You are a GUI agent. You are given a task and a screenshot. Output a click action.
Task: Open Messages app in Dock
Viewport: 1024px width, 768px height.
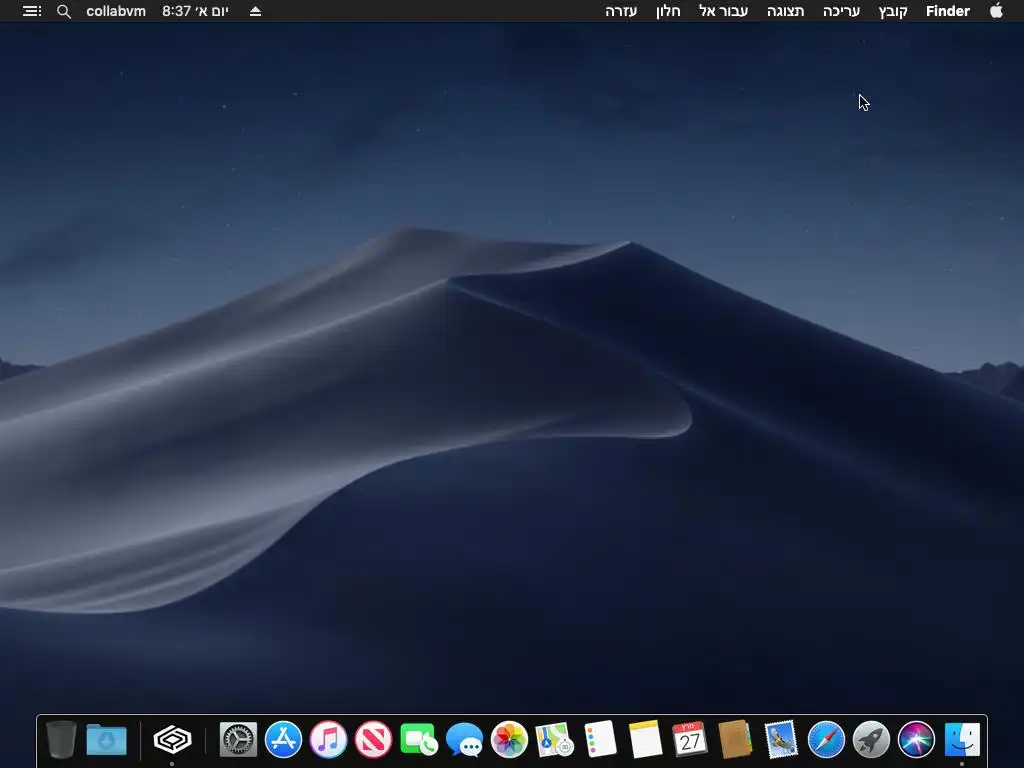coord(464,739)
